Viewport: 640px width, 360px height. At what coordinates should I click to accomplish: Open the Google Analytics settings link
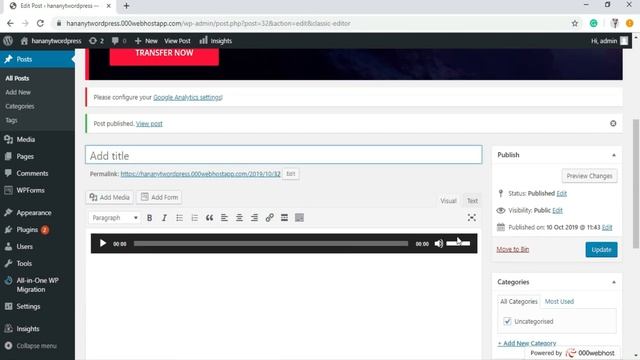(x=188, y=98)
